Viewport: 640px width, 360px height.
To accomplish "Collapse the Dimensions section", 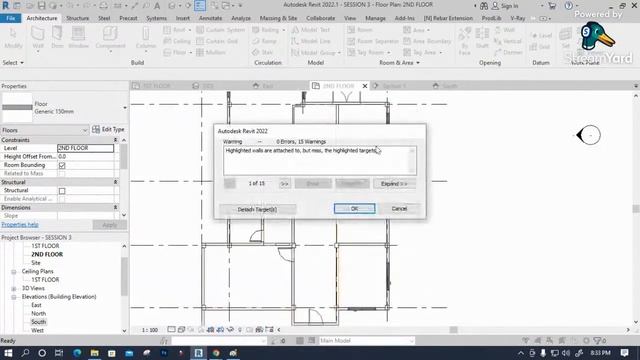I will point(115,207).
